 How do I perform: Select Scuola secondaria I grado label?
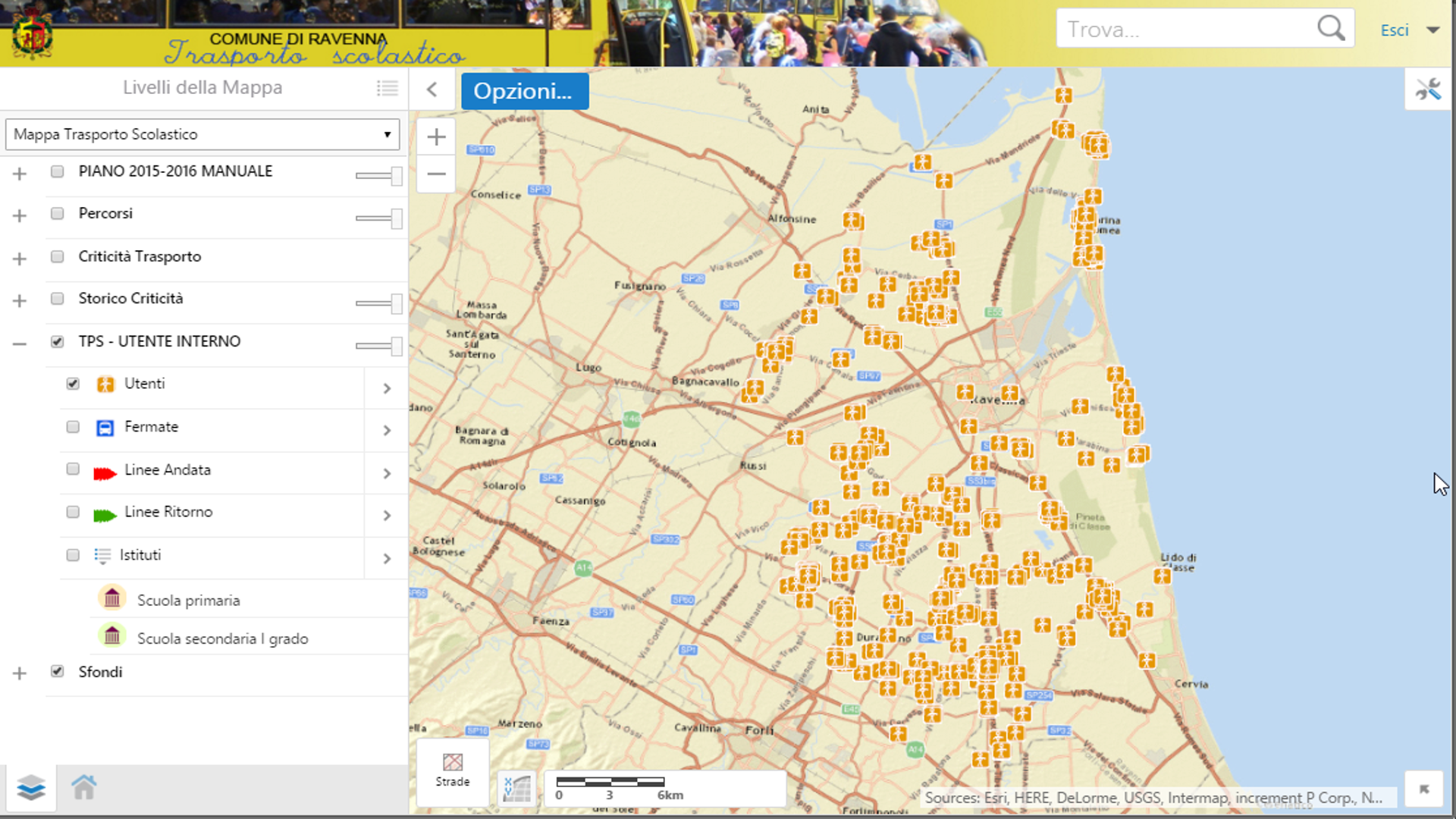[222, 639]
